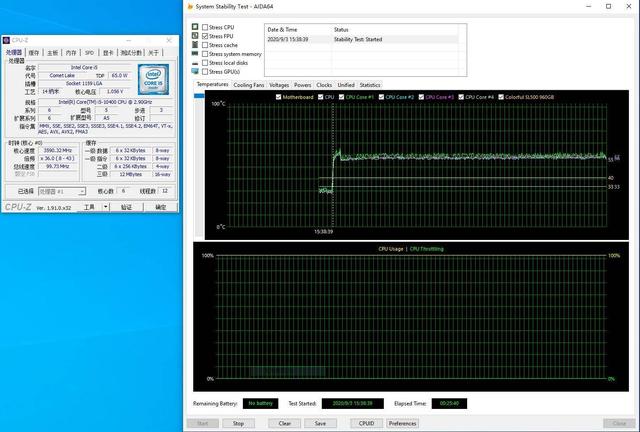This screenshot has width=640, height=432.
Task: Open the Clocks tab
Action: point(324,85)
